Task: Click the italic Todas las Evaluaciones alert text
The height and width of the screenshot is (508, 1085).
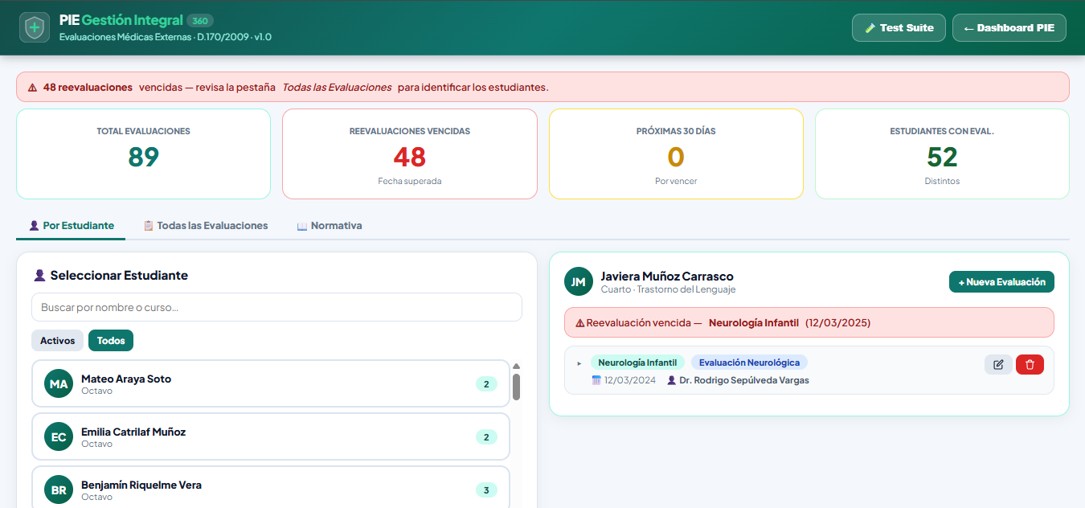Action: point(337,87)
